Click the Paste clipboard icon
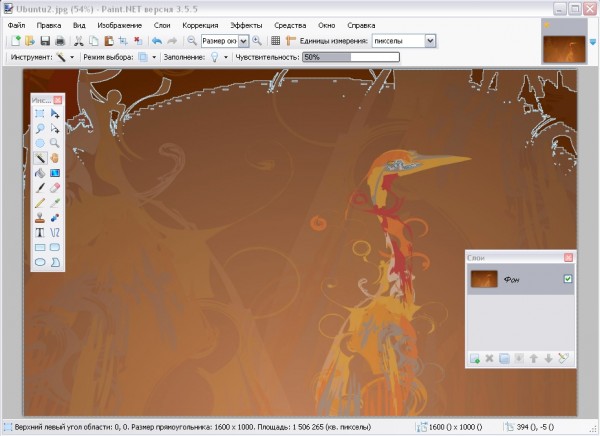600x436 pixels. click(109, 41)
